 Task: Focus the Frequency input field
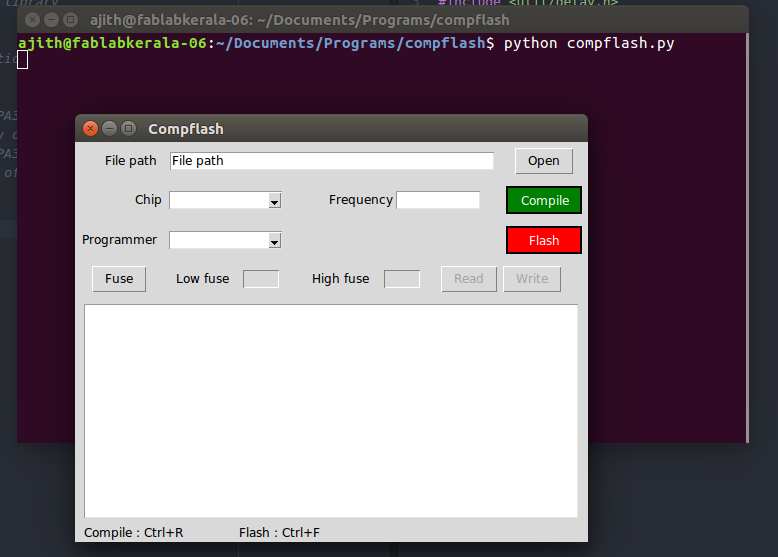point(438,200)
